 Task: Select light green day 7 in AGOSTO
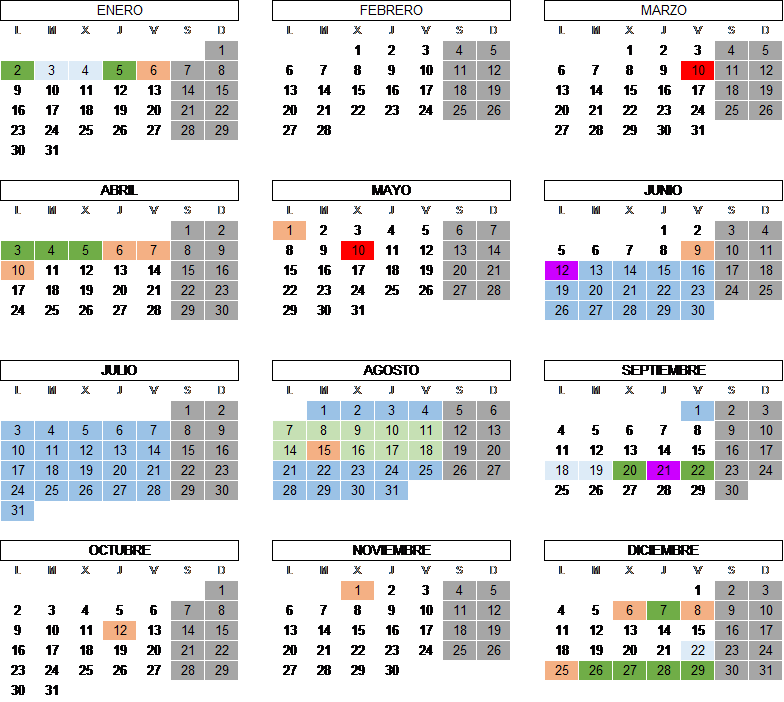pos(290,430)
